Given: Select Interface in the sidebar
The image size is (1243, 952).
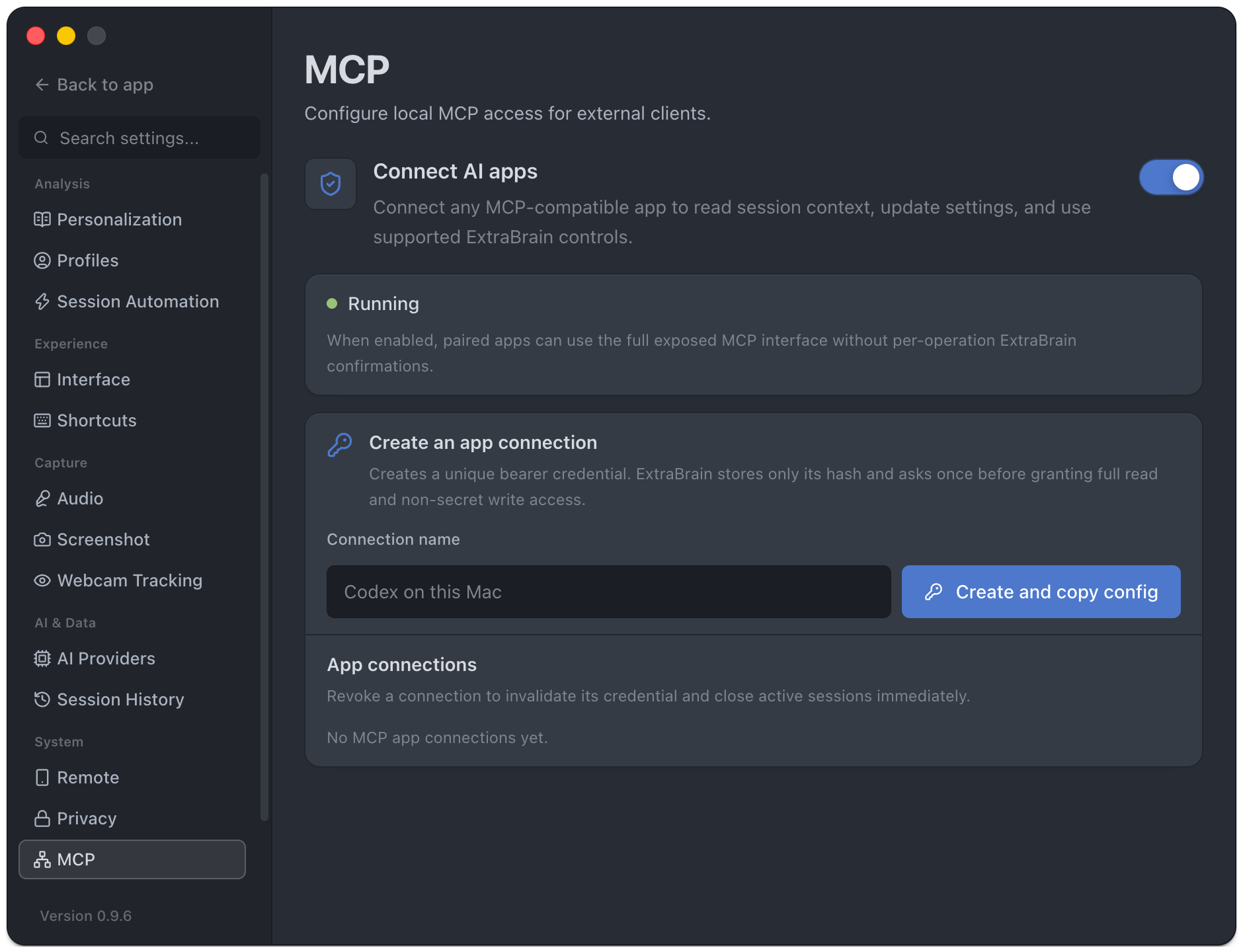Looking at the screenshot, I should [132, 379].
